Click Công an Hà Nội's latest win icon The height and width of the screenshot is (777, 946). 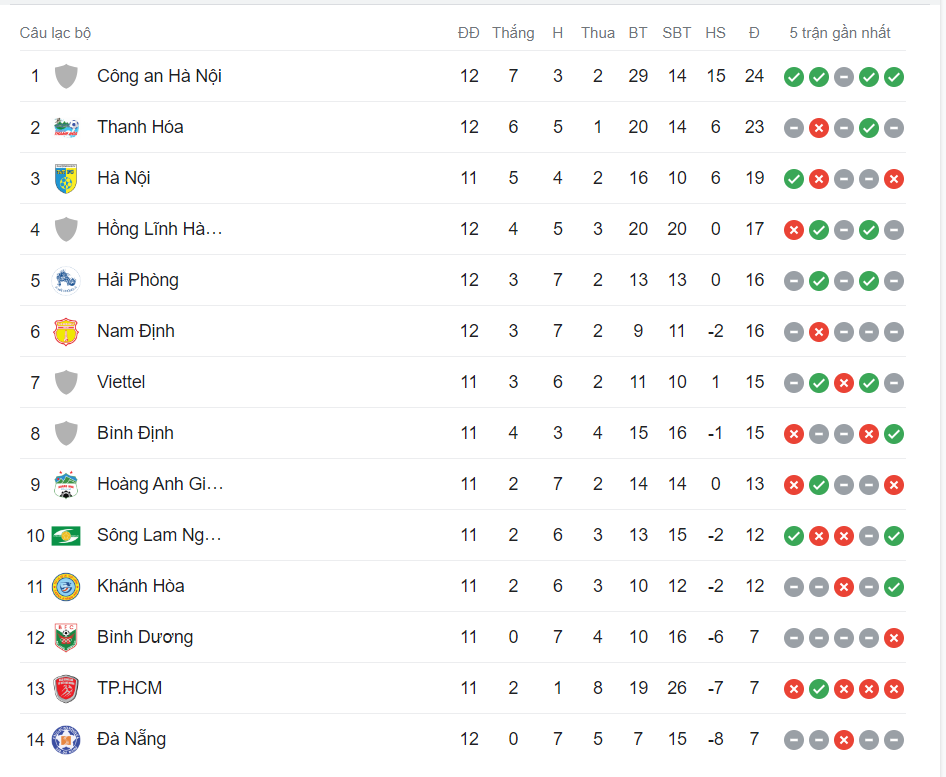(894, 76)
